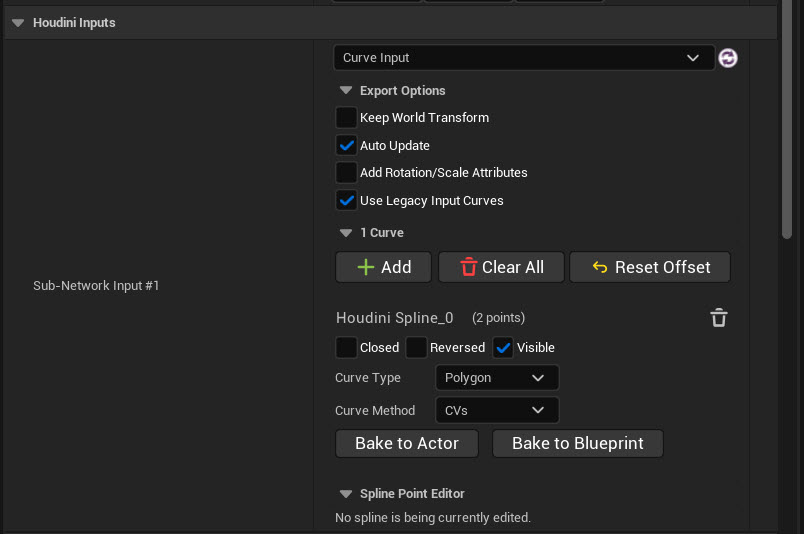Collapse the 1 Curve group

(346, 233)
